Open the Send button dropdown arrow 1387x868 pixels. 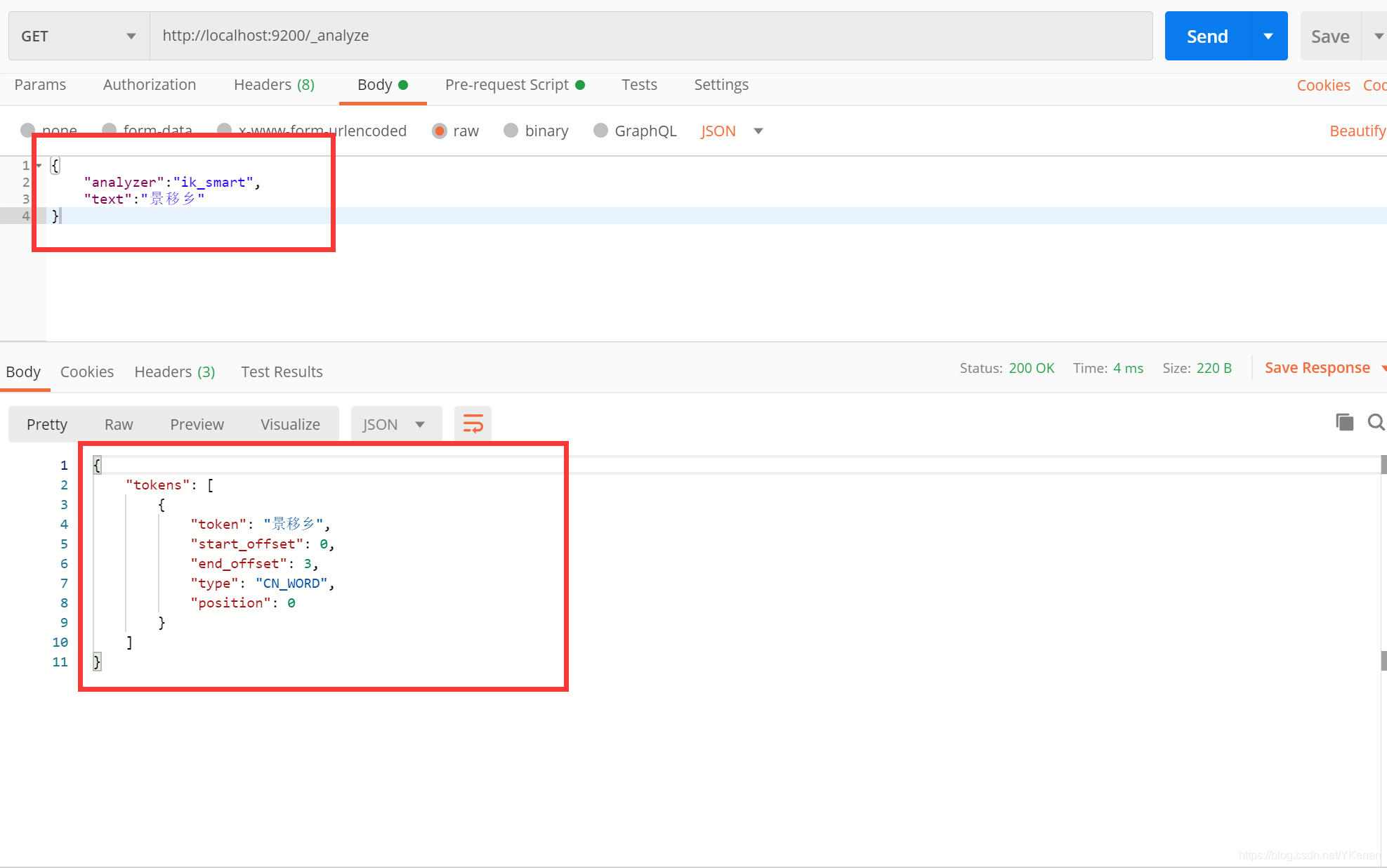(x=1268, y=36)
